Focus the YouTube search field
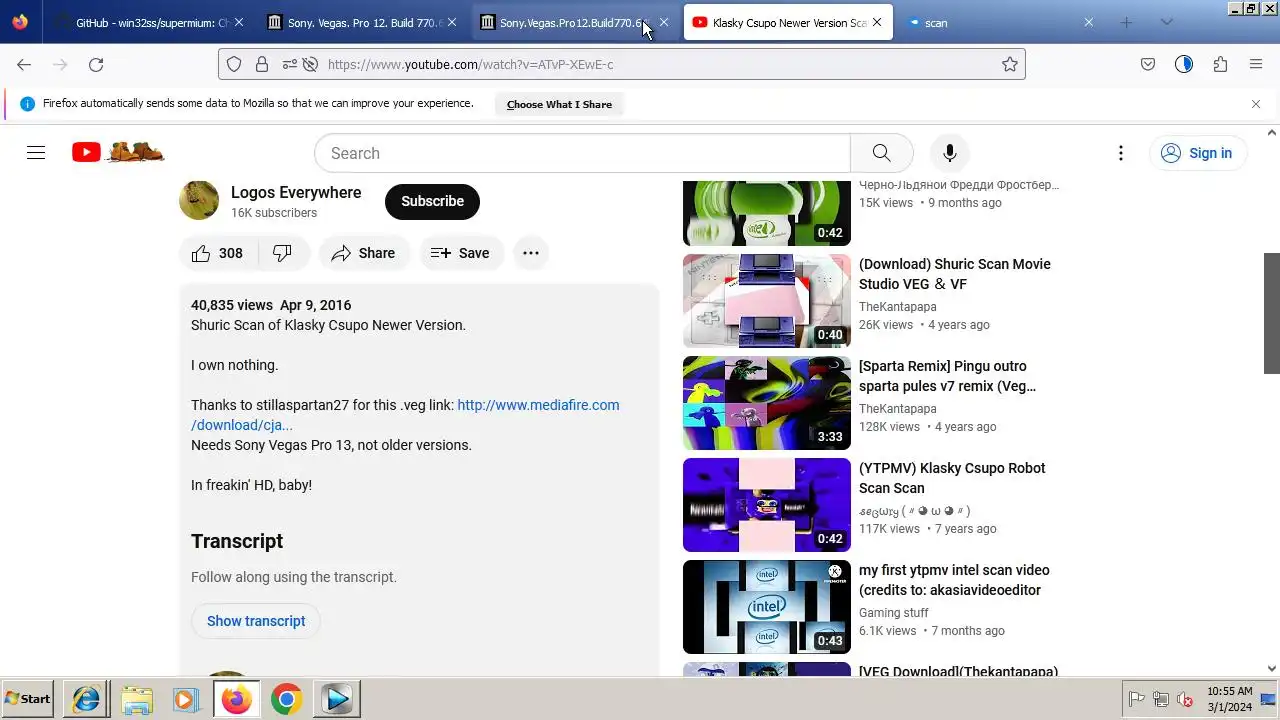1280x720 pixels. pyautogui.click(x=582, y=153)
